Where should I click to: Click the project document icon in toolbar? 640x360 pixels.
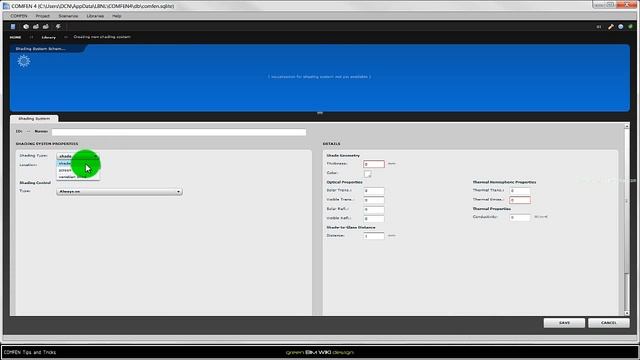point(13,27)
